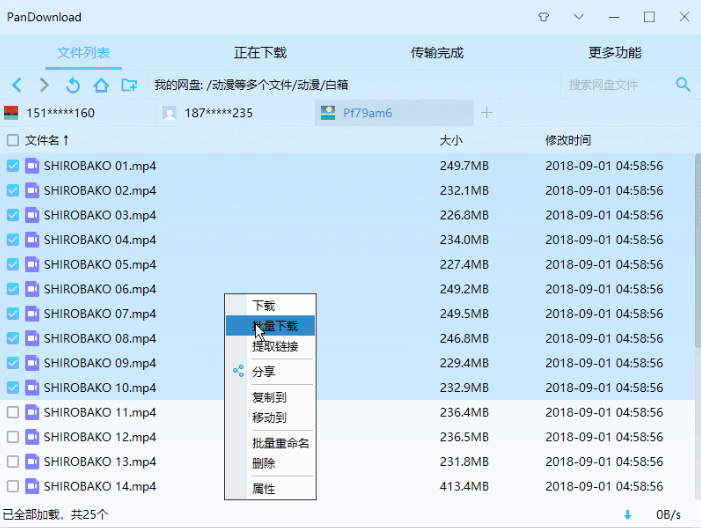This screenshot has width=701, height=528.
Task: Click video icon of SHIROBAKO 05.mp4
Action: (32, 264)
